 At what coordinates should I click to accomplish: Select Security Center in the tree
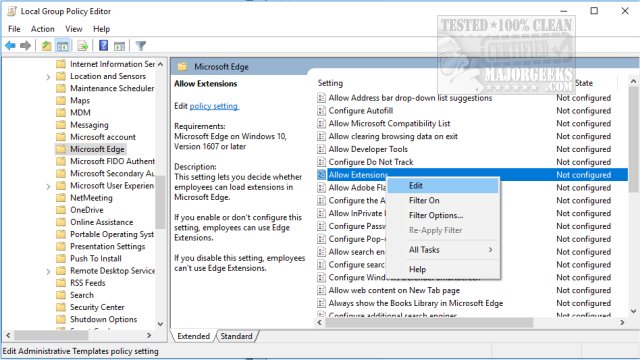(x=97, y=307)
